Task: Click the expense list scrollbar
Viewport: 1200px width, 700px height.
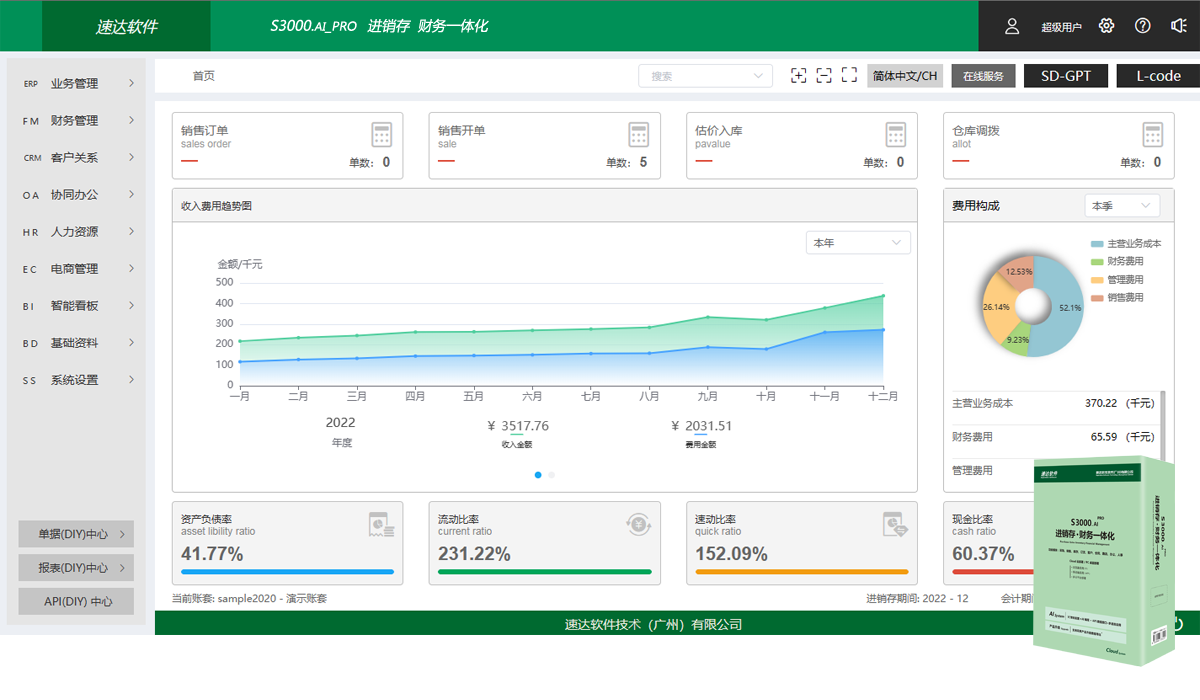Action: tap(1162, 425)
